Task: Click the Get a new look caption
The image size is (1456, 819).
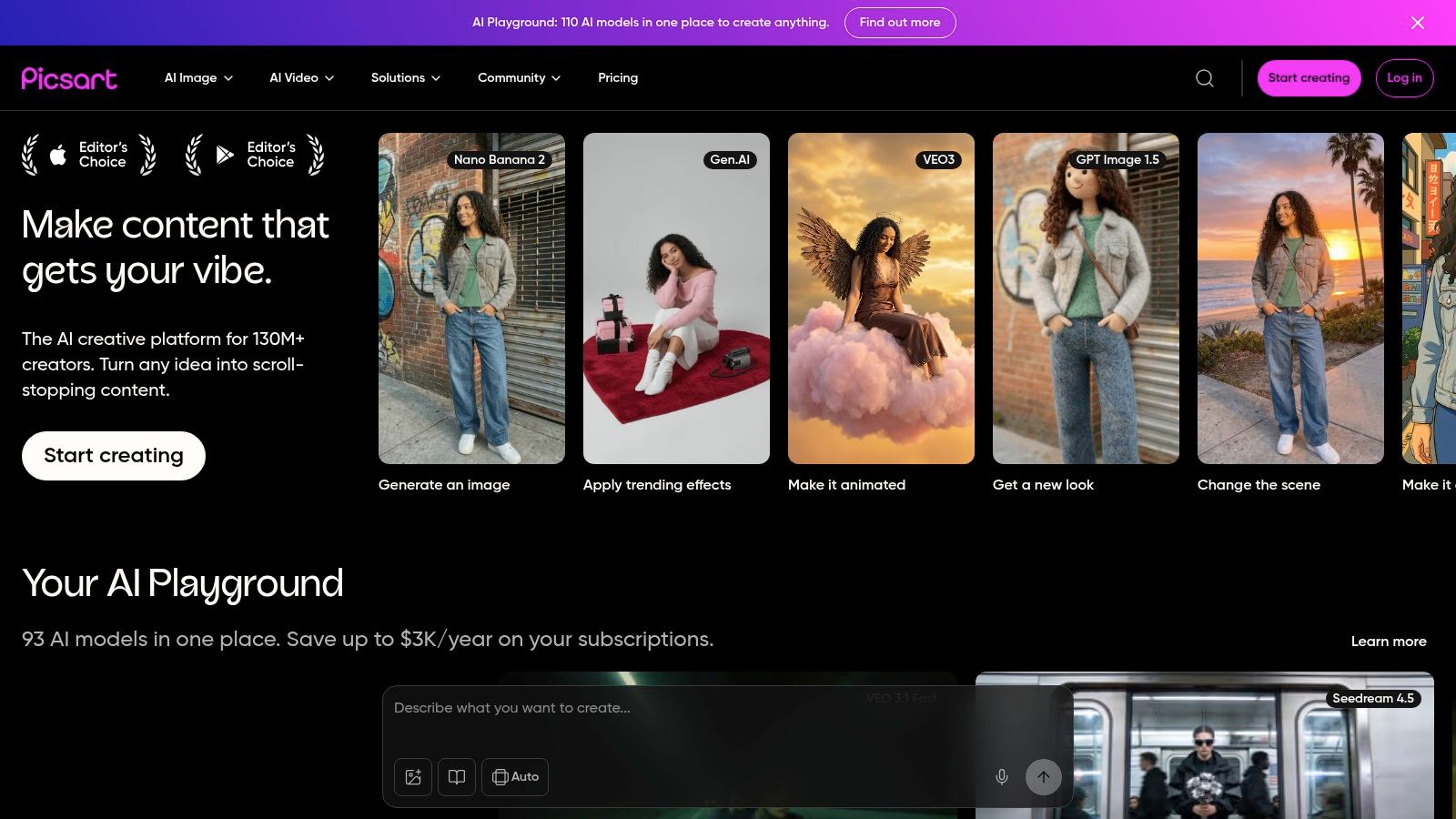Action: (1043, 485)
